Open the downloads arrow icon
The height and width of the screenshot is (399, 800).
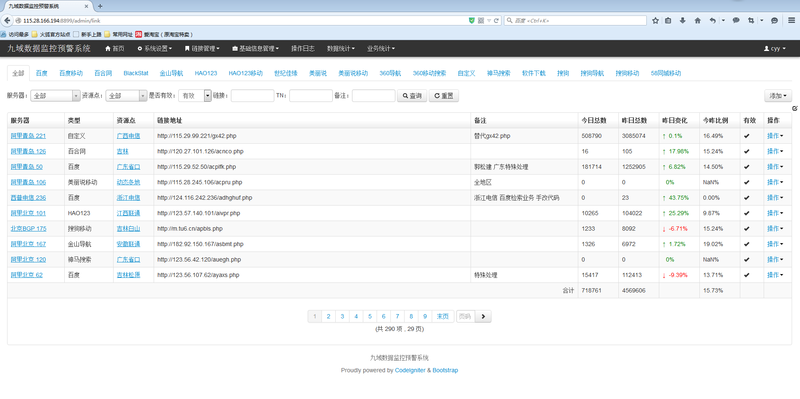(683, 20)
